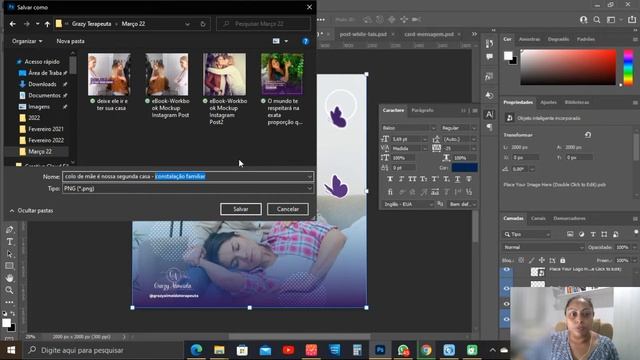This screenshot has height=360, width=640.
Task: Select the Pen tool in Photoshop toolbar
Action: coord(9,230)
